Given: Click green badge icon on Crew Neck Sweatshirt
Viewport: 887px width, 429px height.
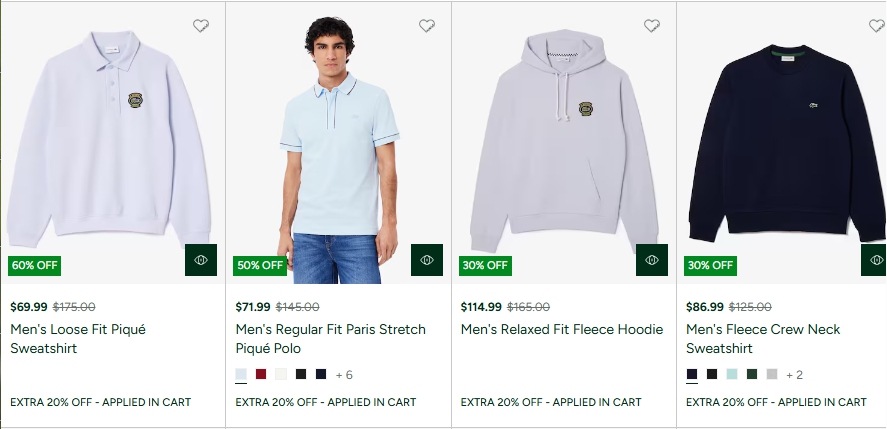Looking at the screenshot, I should pos(875,260).
